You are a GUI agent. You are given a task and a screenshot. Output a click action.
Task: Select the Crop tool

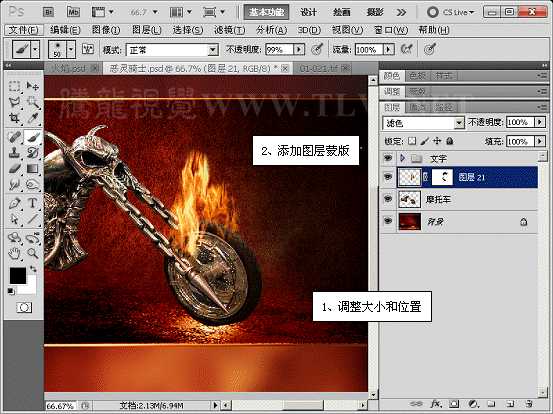(x=14, y=118)
